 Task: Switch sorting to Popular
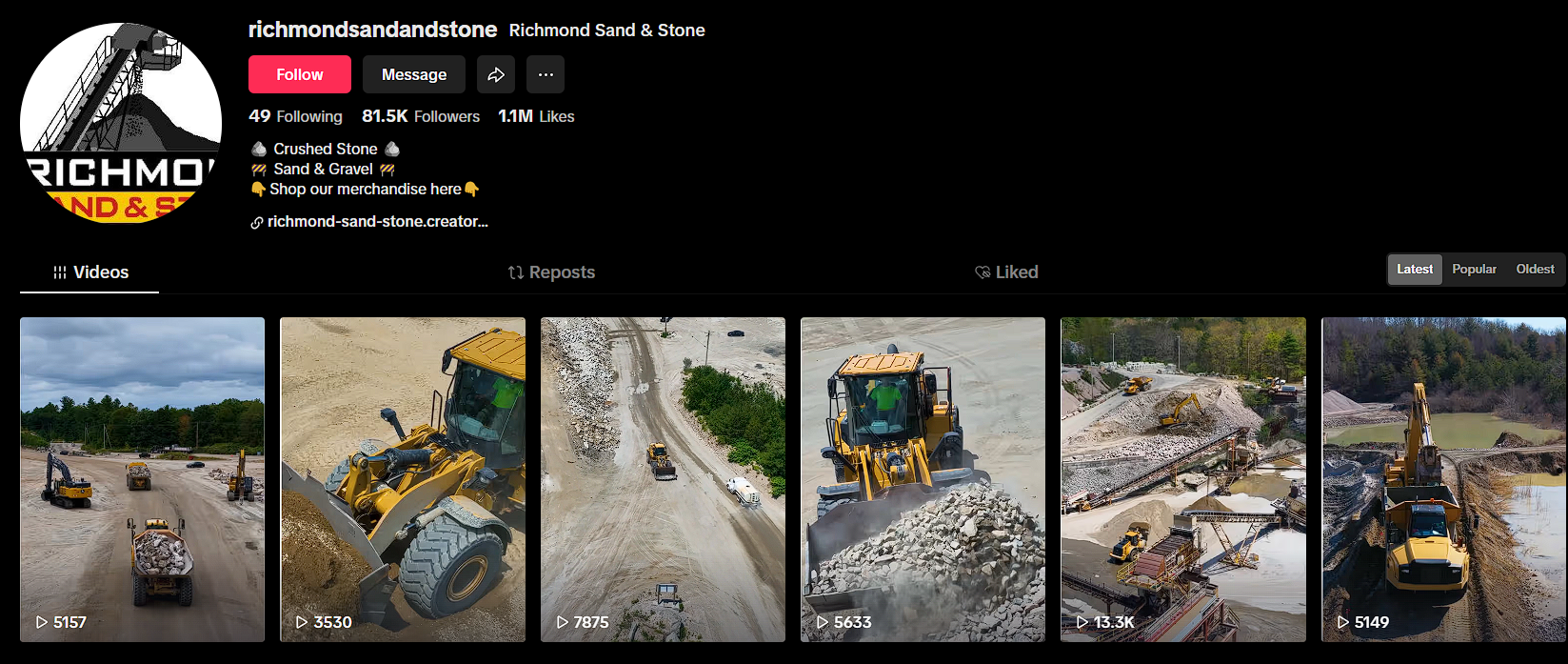point(1474,269)
